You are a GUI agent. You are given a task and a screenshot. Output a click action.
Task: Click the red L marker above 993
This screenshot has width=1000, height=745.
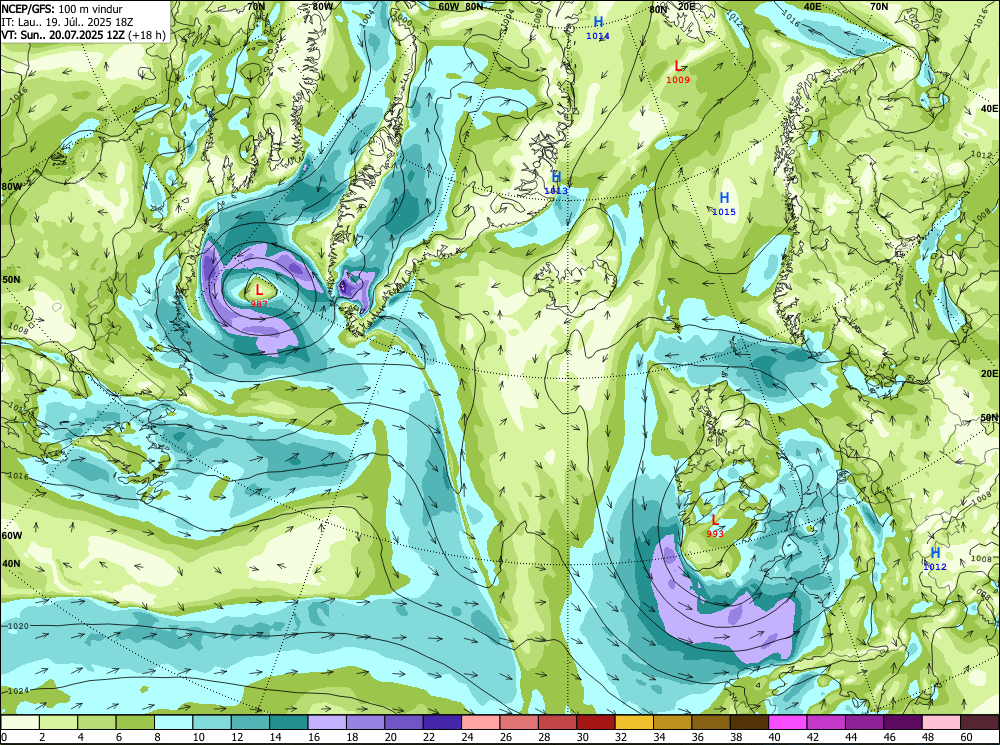[x=714, y=520]
